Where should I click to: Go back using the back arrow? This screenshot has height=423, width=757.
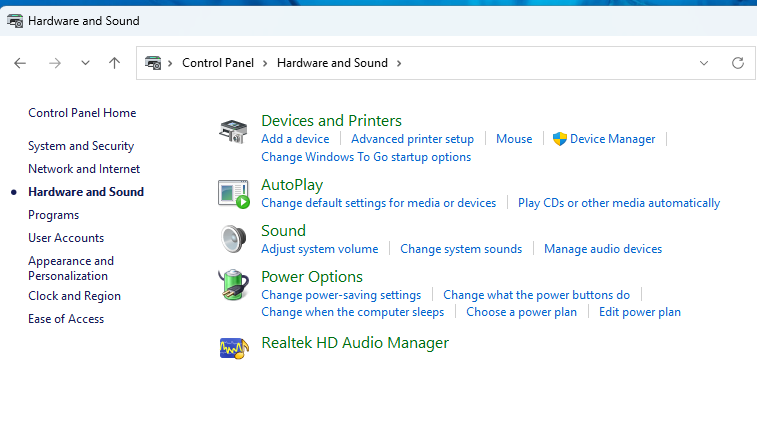(x=20, y=63)
